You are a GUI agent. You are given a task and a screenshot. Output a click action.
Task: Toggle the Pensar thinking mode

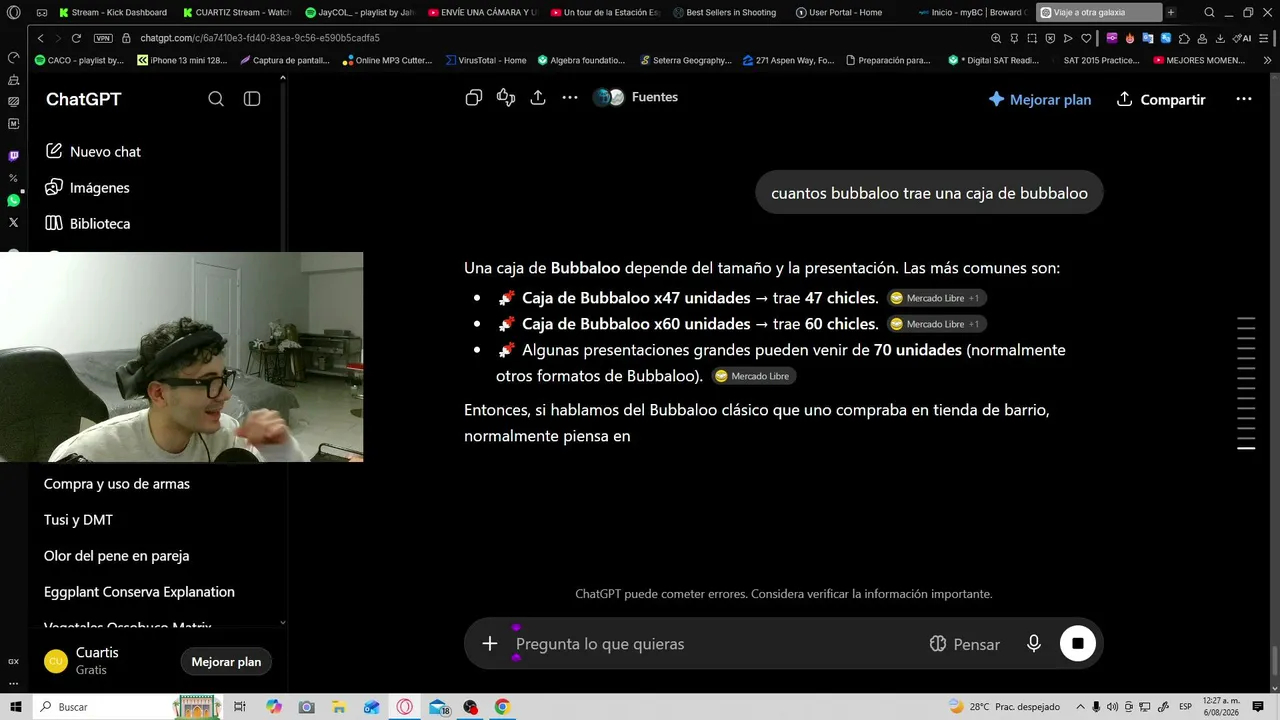coord(964,644)
